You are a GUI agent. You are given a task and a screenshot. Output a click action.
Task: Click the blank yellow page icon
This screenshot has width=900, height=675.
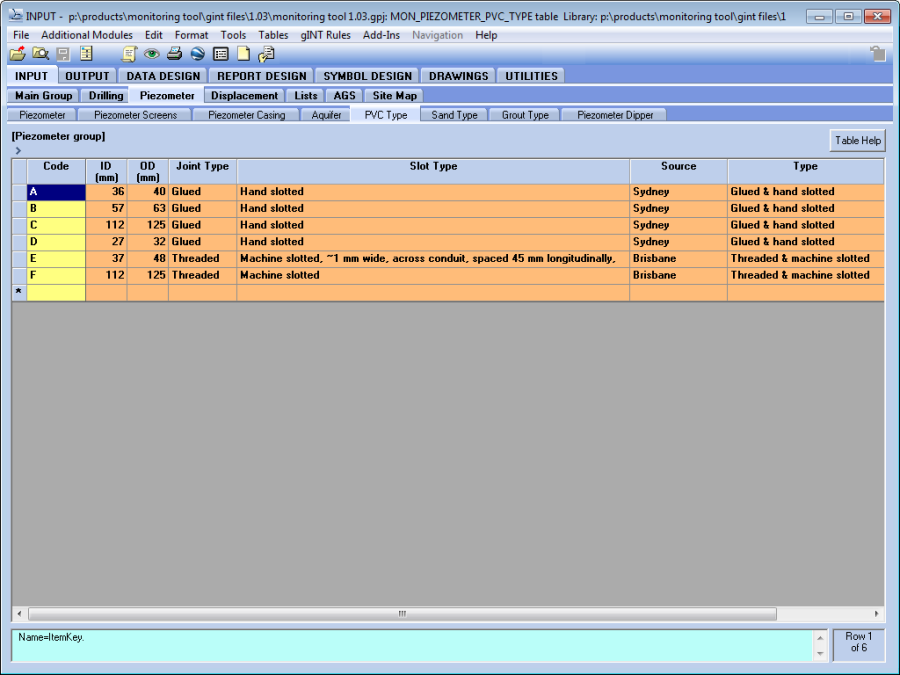(243, 54)
